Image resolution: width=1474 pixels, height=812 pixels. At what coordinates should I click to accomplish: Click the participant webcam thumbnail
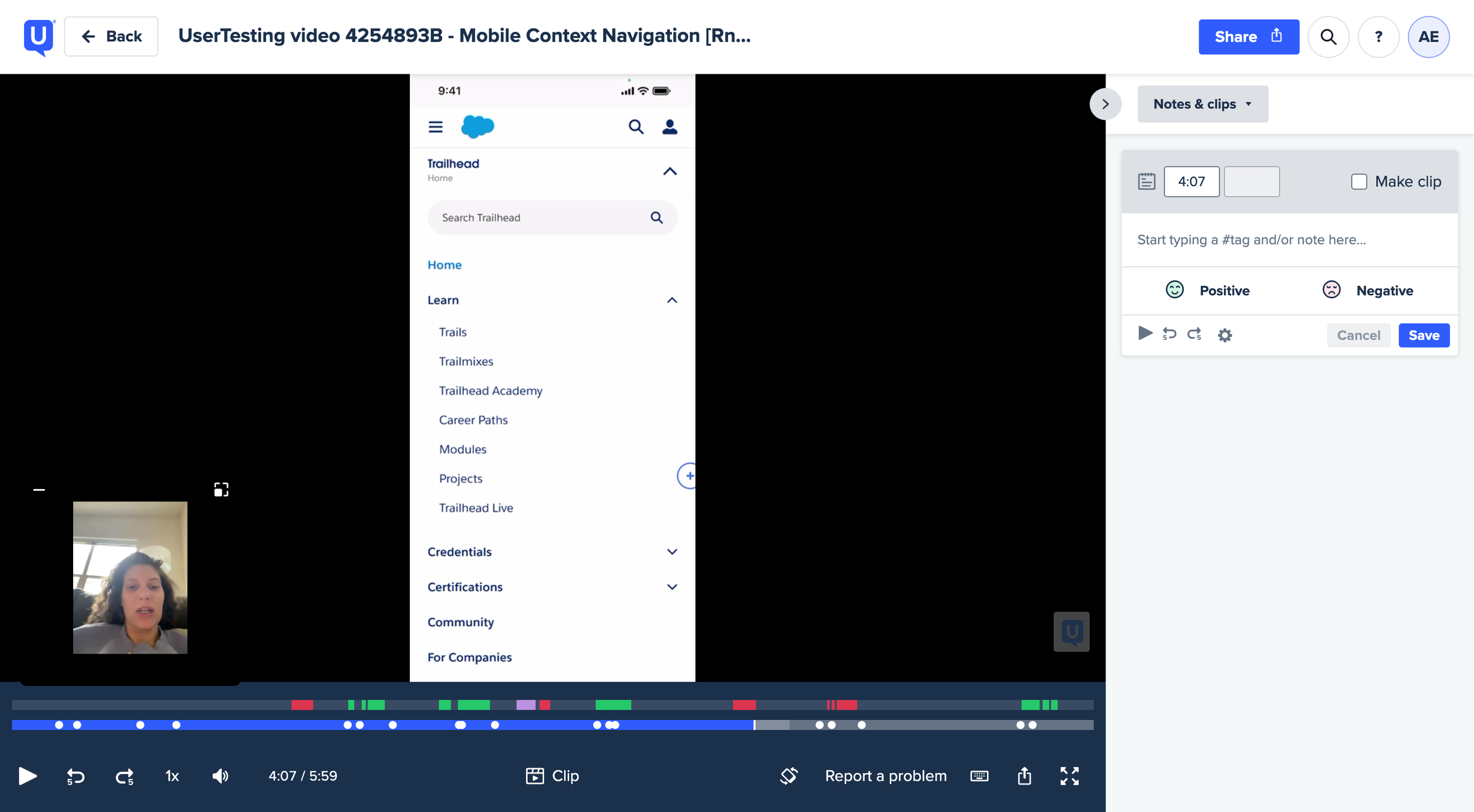(130, 578)
